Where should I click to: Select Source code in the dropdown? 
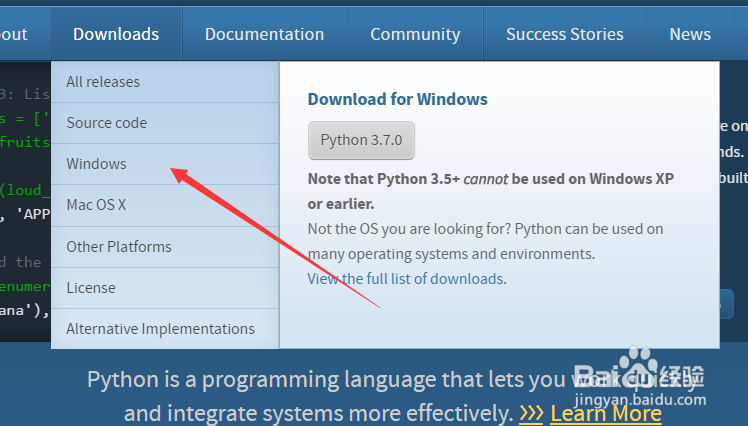pyautogui.click(x=106, y=123)
